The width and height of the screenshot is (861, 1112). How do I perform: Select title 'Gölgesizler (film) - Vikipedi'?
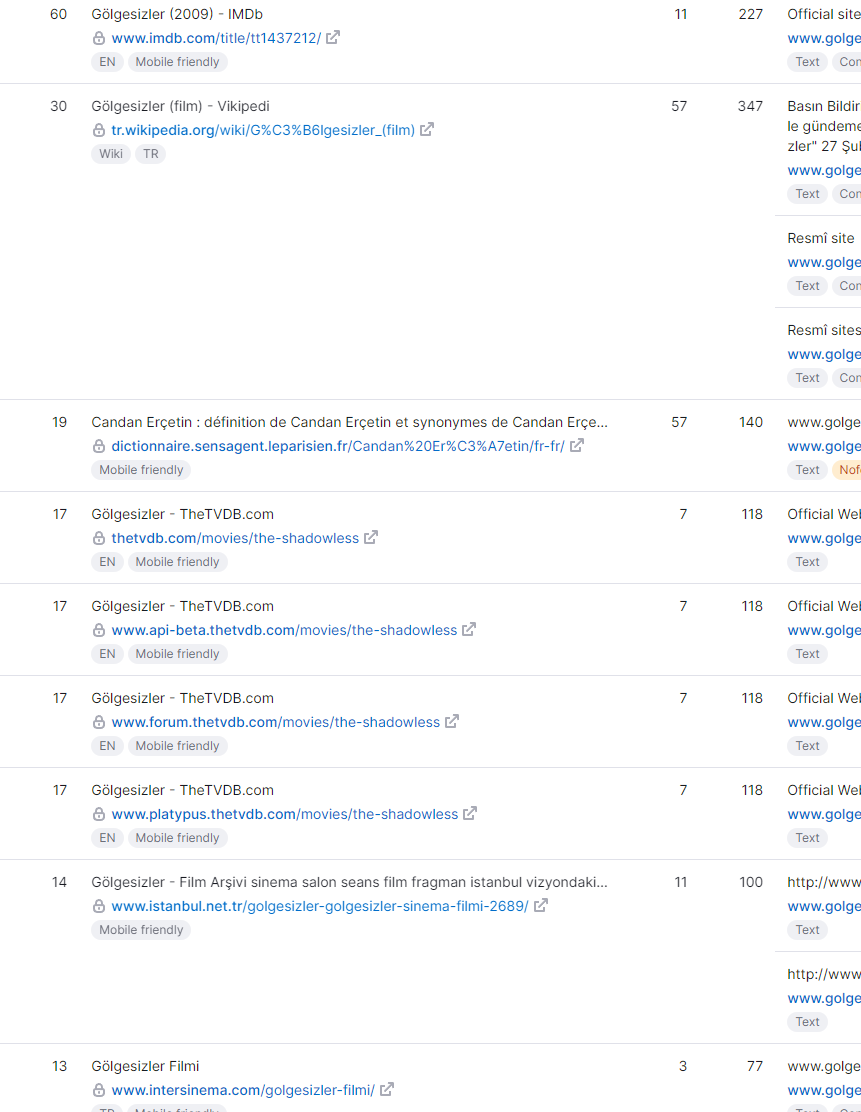point(181,106)
